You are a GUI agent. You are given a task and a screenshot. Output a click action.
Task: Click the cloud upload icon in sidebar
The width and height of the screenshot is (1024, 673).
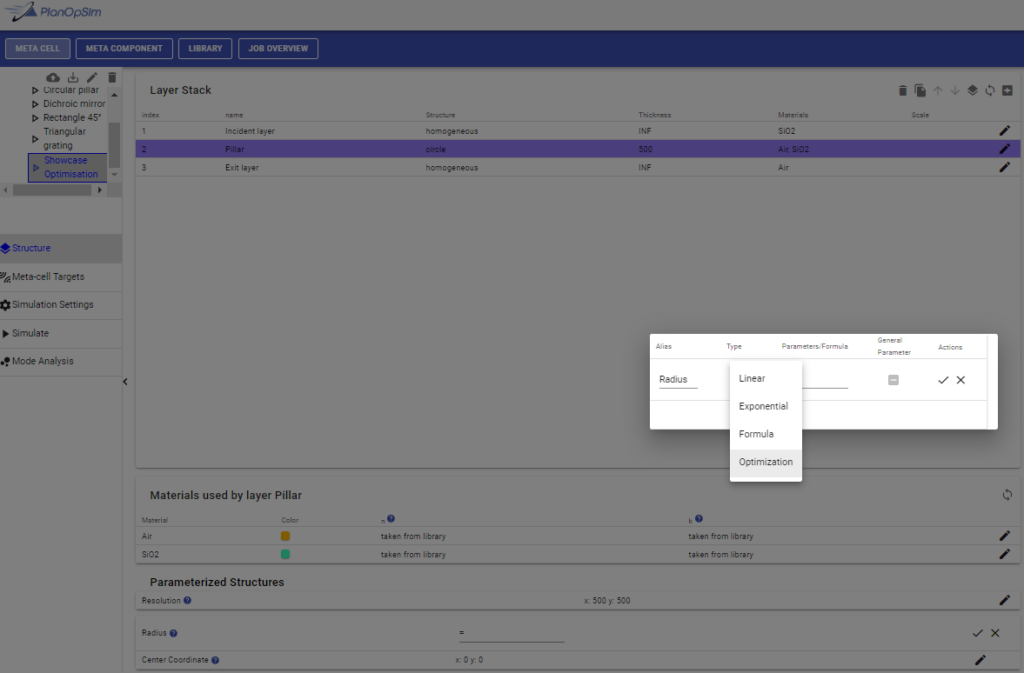point(53,78)
